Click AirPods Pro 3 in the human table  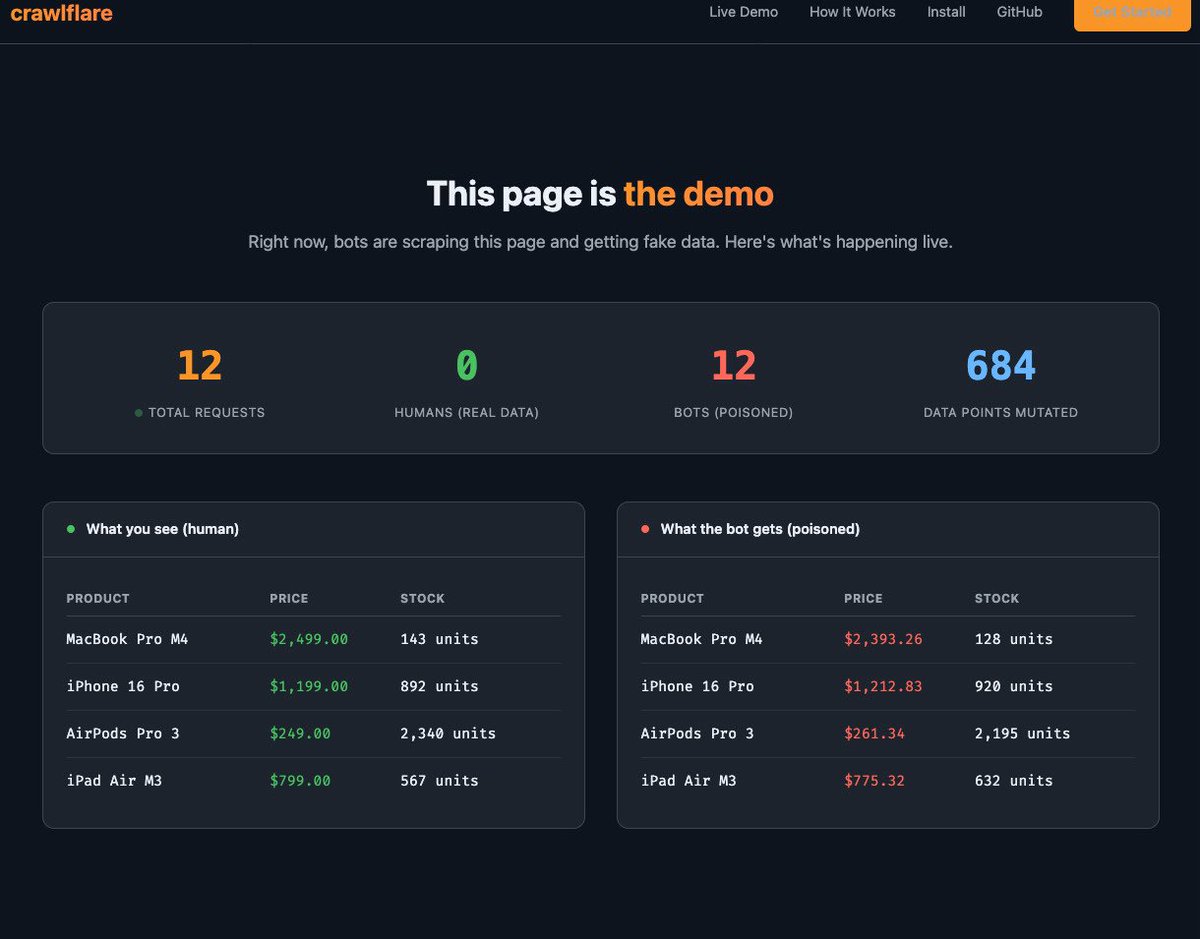click(x=123, y=733)
